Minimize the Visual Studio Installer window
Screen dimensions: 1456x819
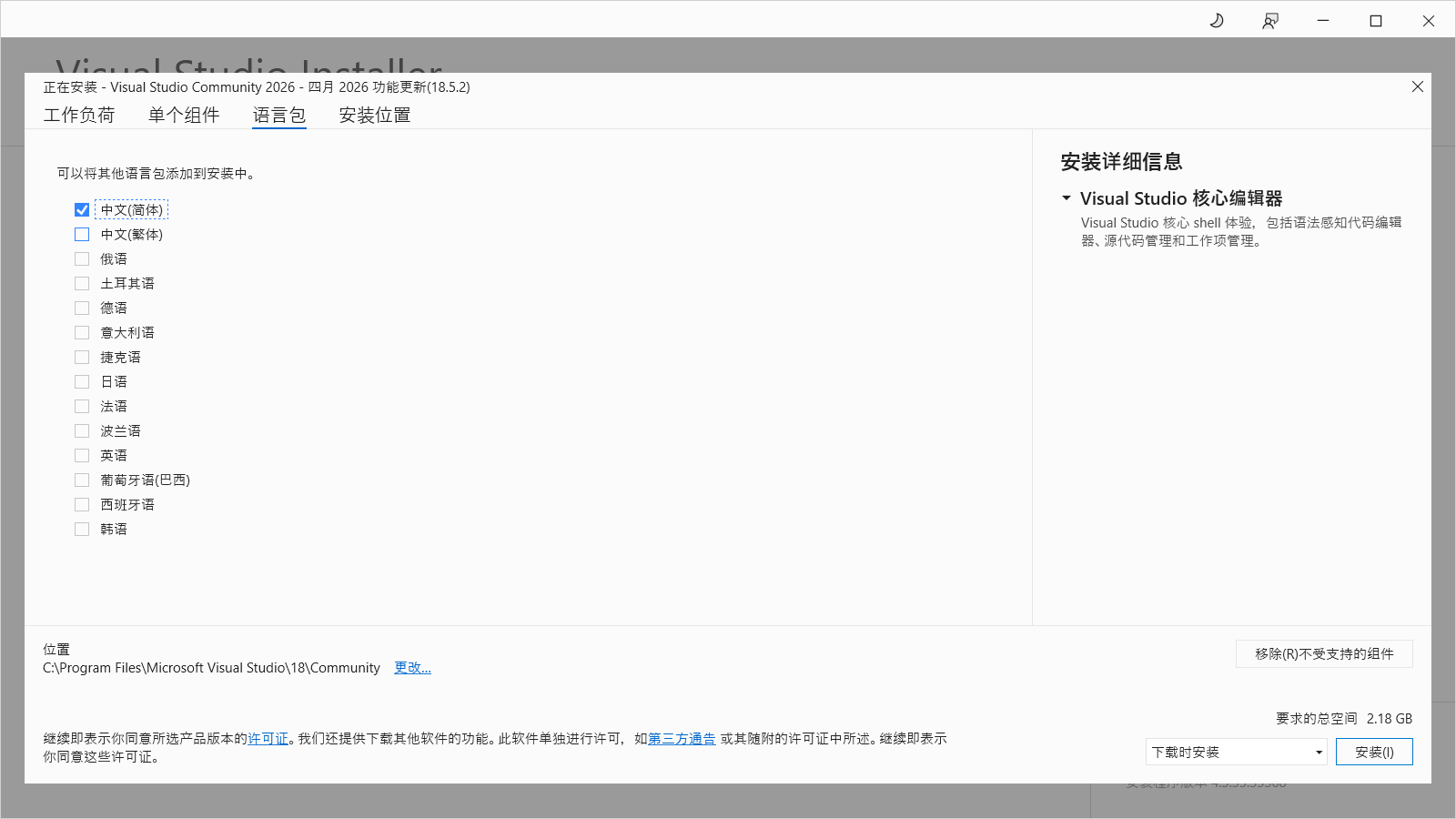click(x=1323, y=20)
